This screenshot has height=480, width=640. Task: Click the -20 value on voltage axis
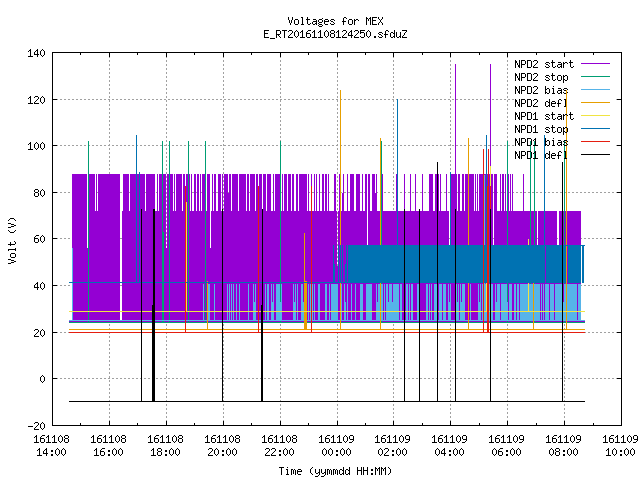tap(36, 426)
